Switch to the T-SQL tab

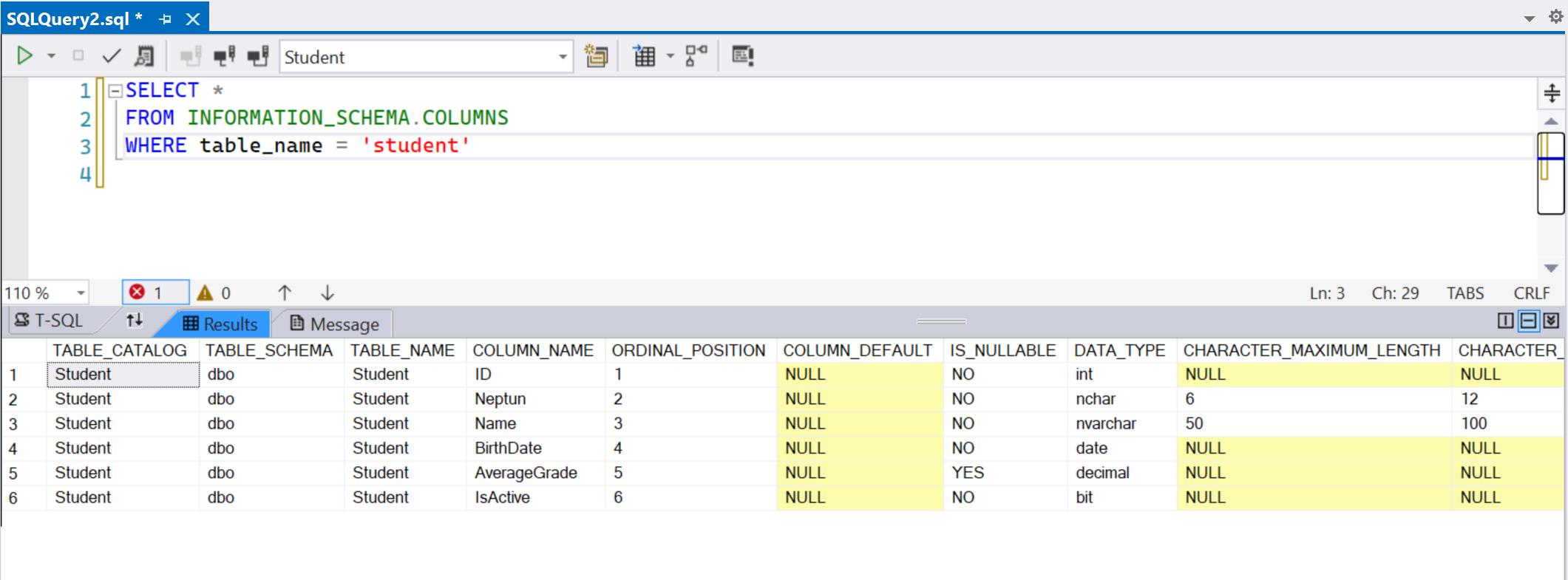click(50, 321)
